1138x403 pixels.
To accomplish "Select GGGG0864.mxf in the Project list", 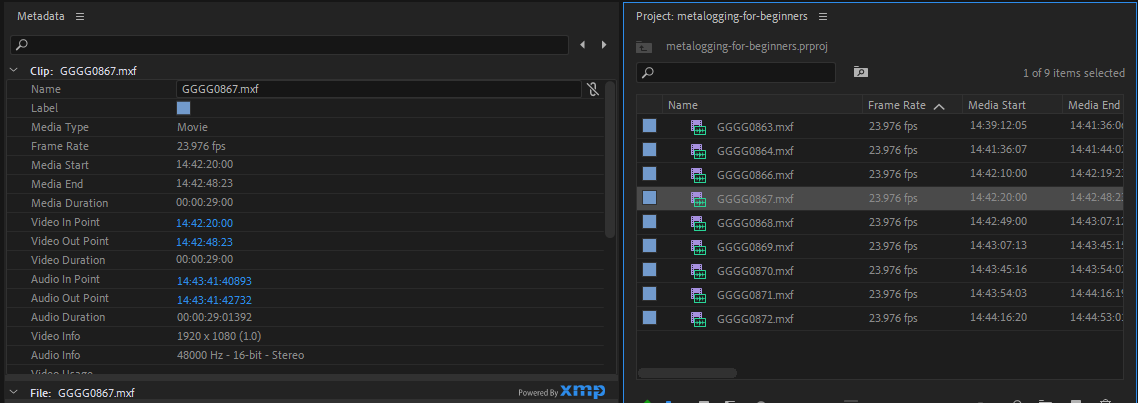I will click(x=755, y=151).
